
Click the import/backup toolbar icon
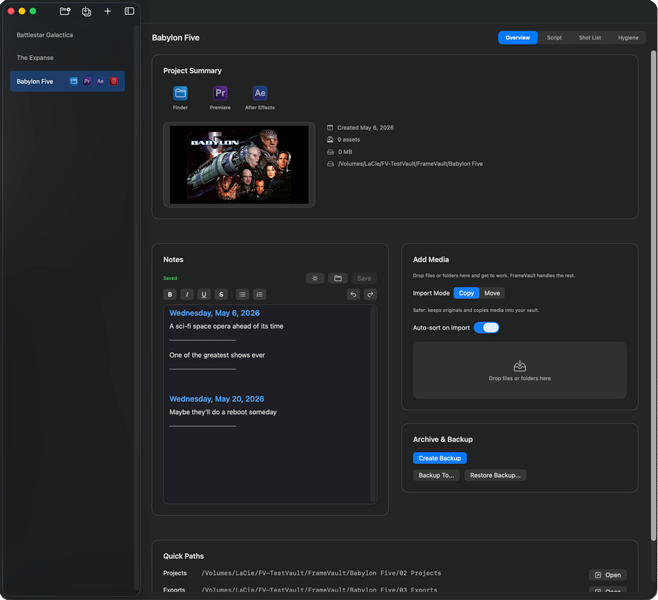(x=86, y=11)
